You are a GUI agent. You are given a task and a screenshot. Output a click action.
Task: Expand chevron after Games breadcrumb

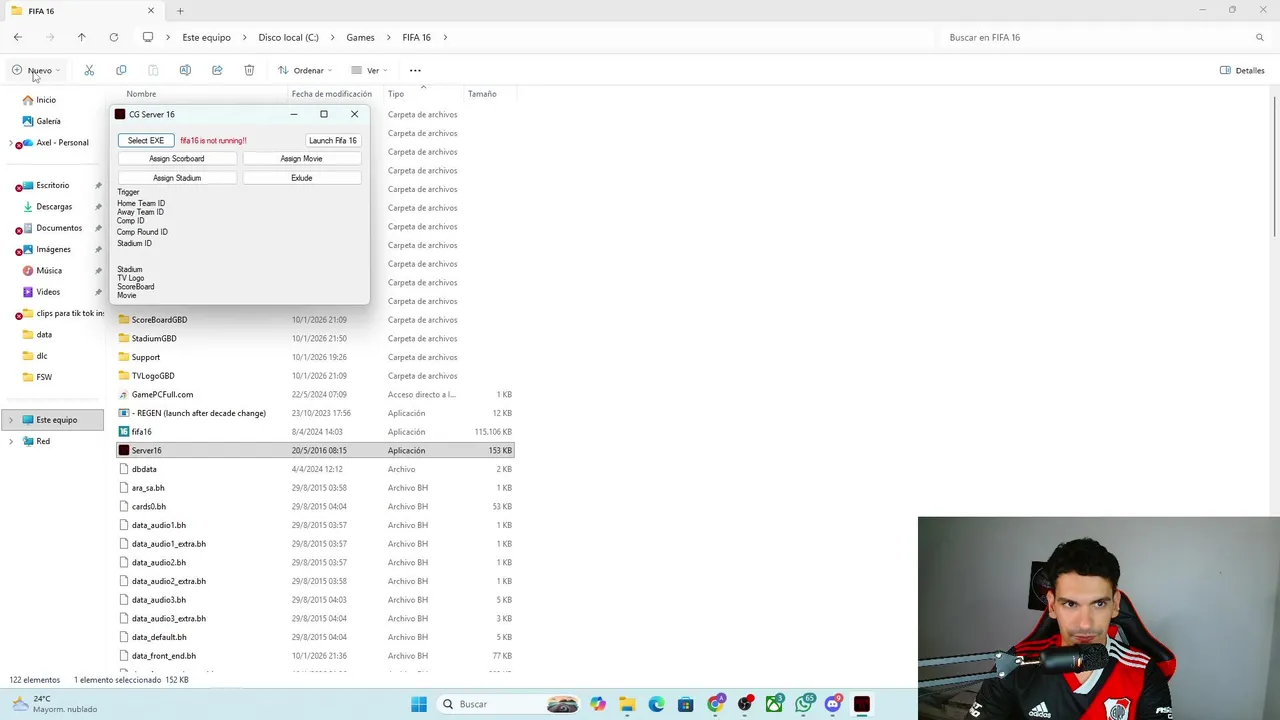point(389,37)
